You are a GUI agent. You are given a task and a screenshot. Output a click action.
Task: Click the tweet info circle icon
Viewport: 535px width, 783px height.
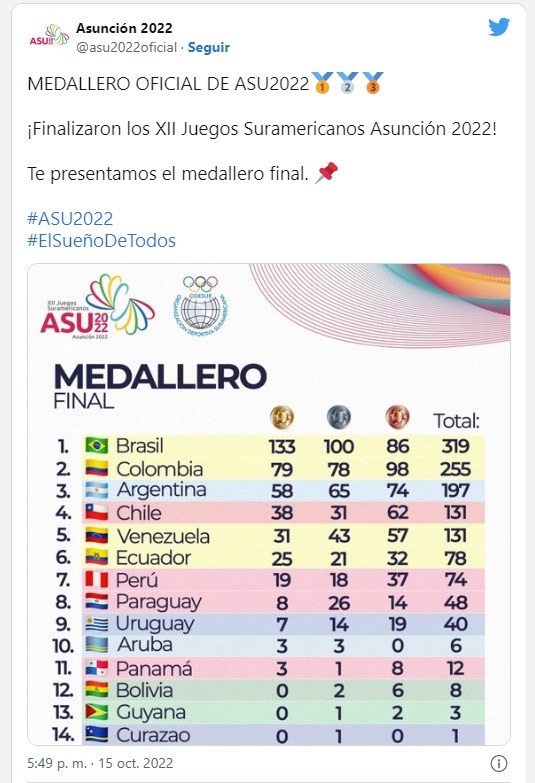pos(499,763)
